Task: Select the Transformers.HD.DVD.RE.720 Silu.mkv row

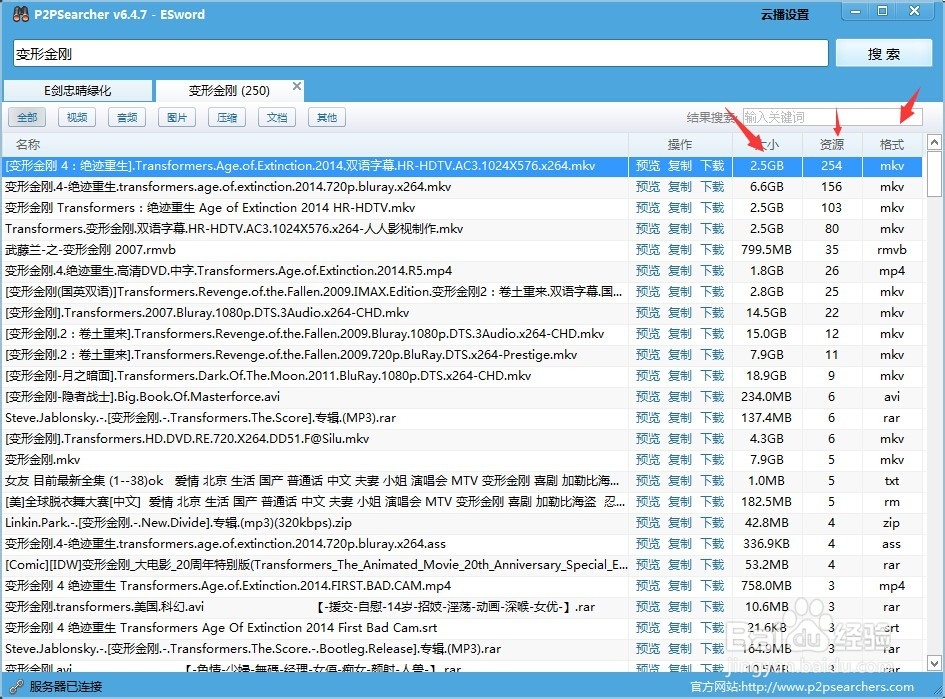Action: [x=462, y=439]
